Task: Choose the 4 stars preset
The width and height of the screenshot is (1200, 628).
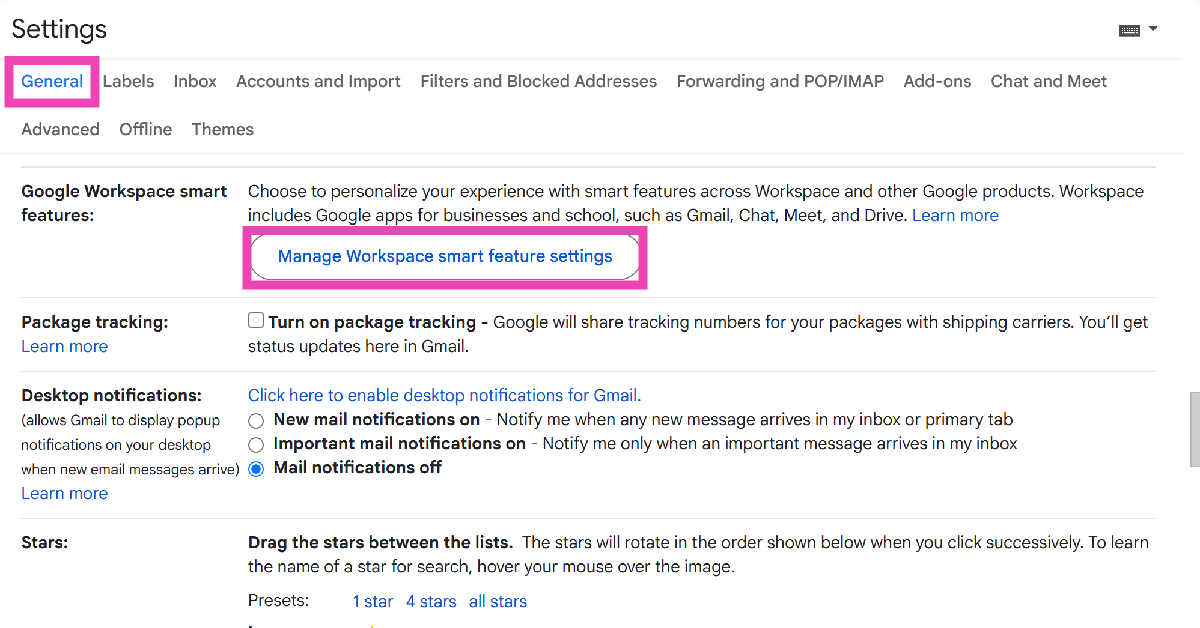Action: 431,601
